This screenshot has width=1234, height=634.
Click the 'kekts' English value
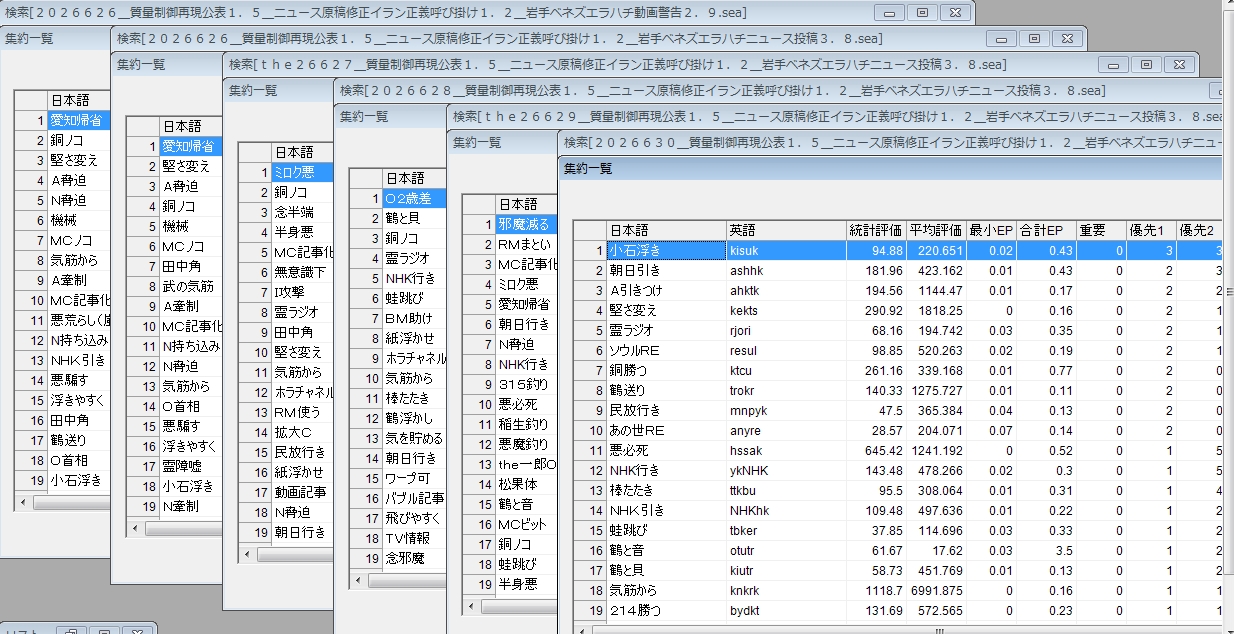[785, 310]
